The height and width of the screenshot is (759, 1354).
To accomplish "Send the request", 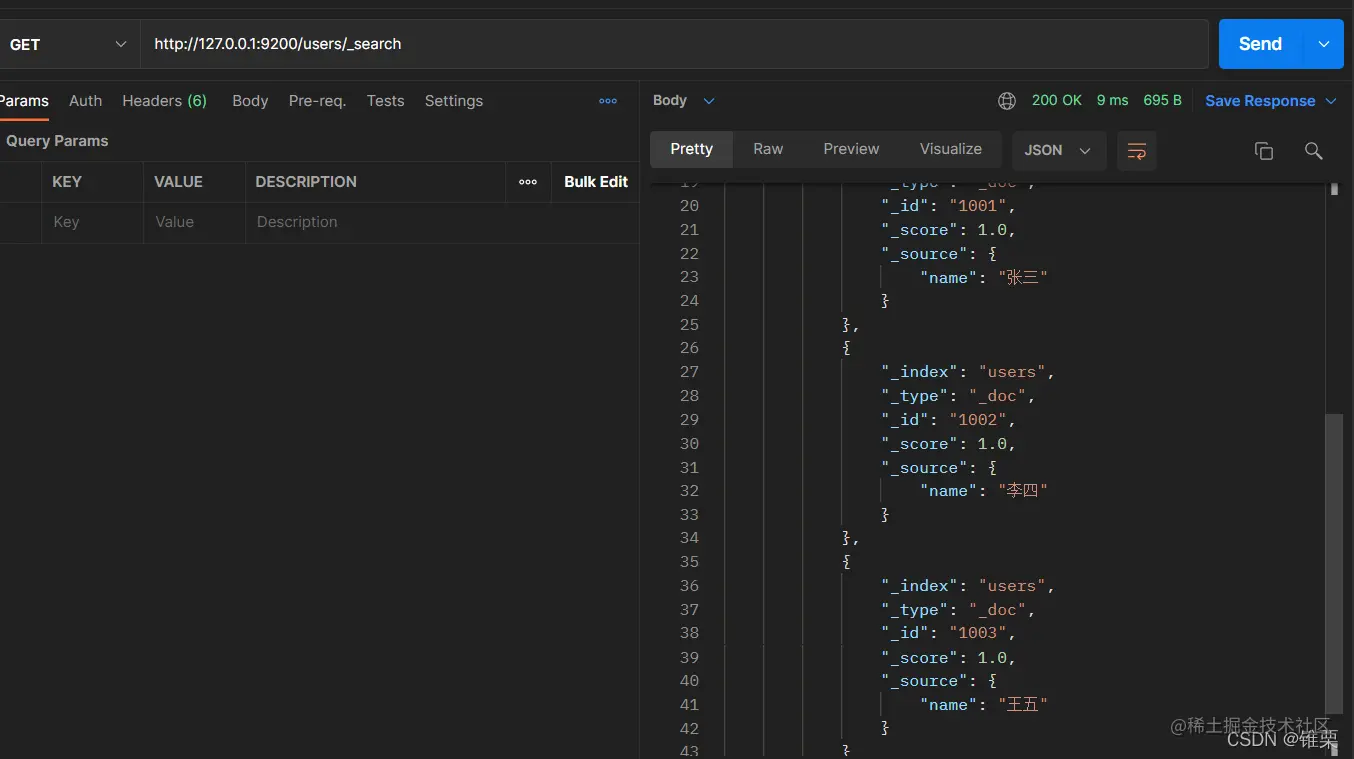I will coord(1260,44).
